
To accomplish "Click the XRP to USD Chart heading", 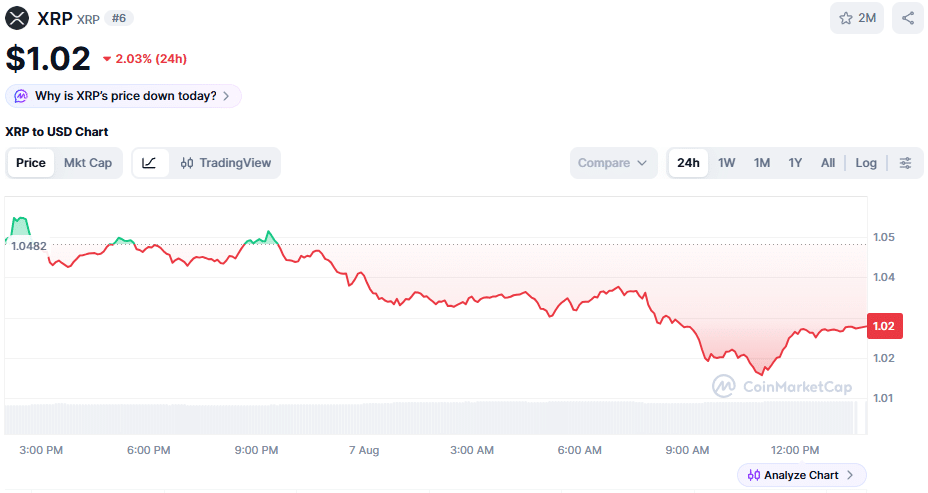I will [57, 132].
